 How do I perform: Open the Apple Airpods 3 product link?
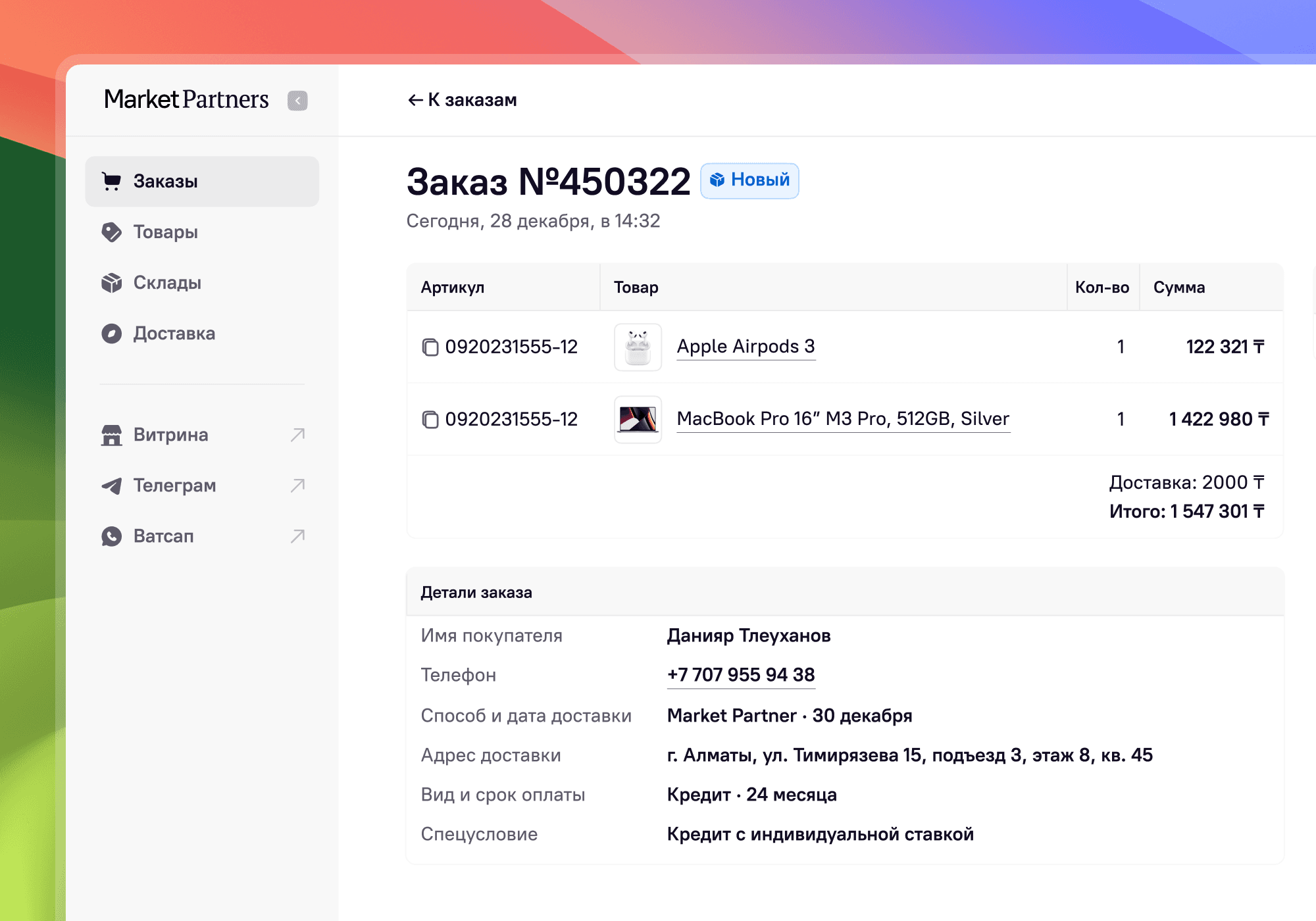pos(746,347)
